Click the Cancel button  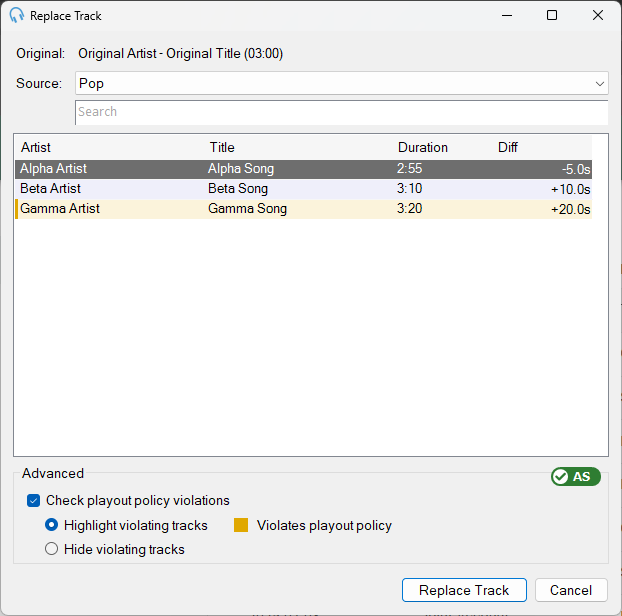[571, 590]
